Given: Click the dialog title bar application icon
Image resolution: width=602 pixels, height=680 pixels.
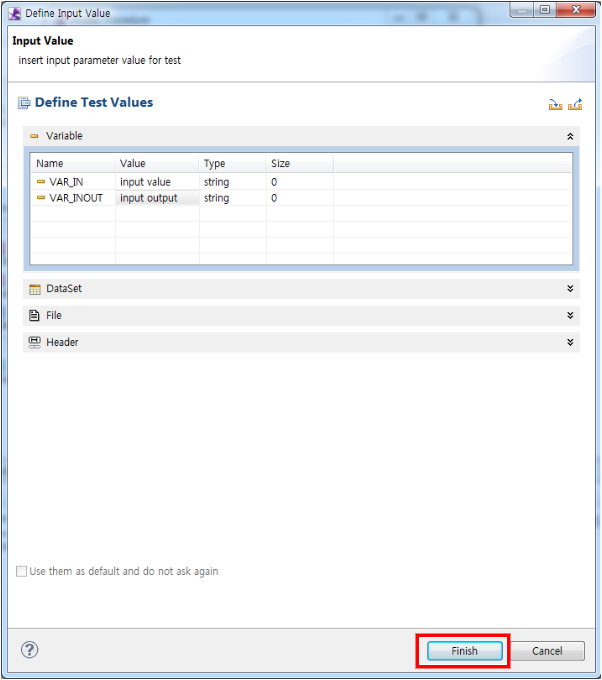Looking at the screenshot, I should pos(14,13).
